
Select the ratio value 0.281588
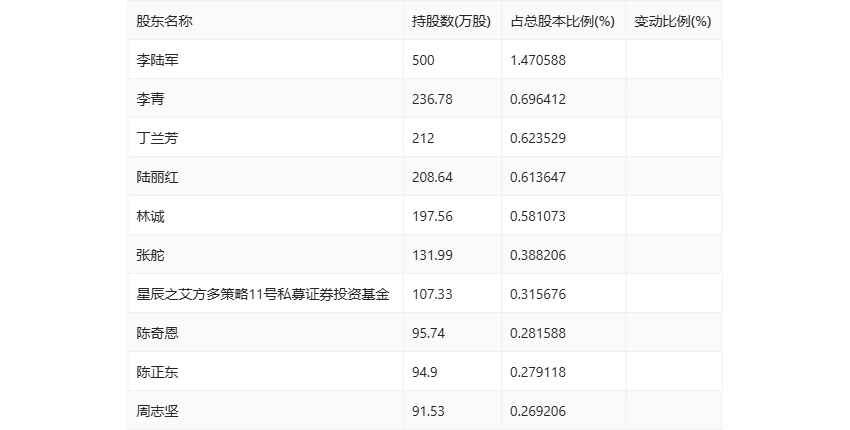click(x=538, y=333)
